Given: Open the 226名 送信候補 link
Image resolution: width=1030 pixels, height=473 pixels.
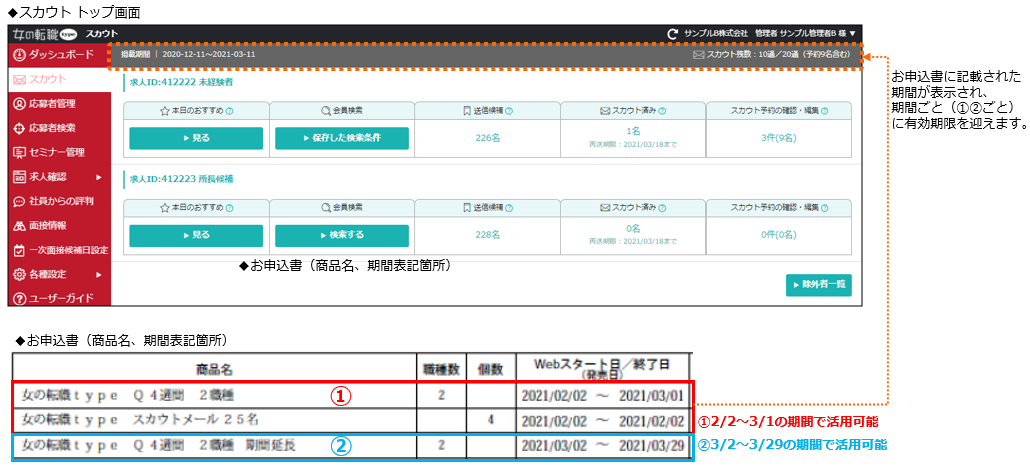Looking at the screenshot, I should (x=487, y=138).
